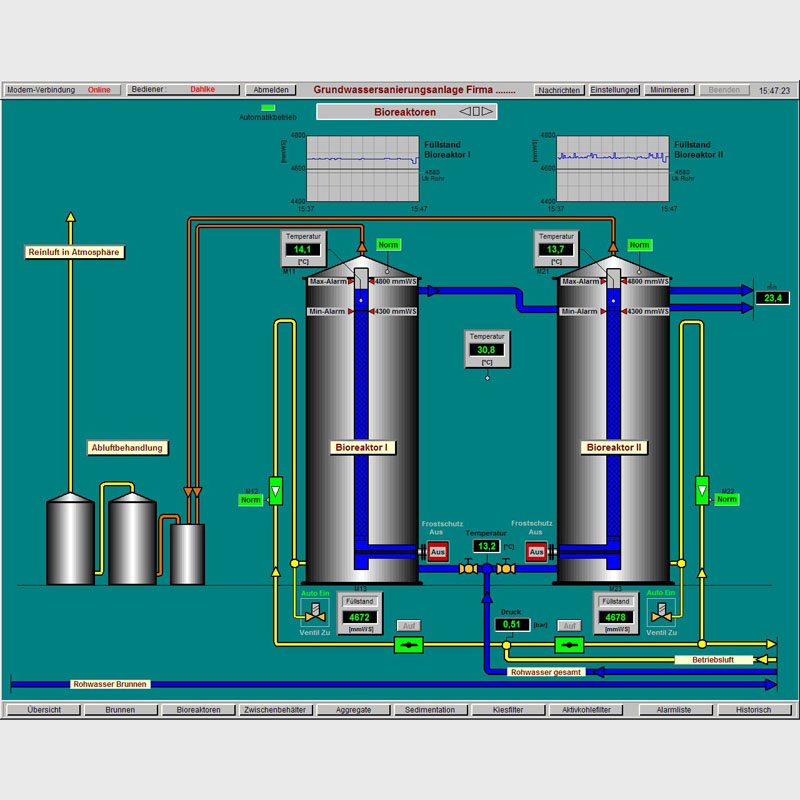This screenshot has width=800, height=800.
Task: Open Einstellungen from the top bar
Action: click(614, 90)
